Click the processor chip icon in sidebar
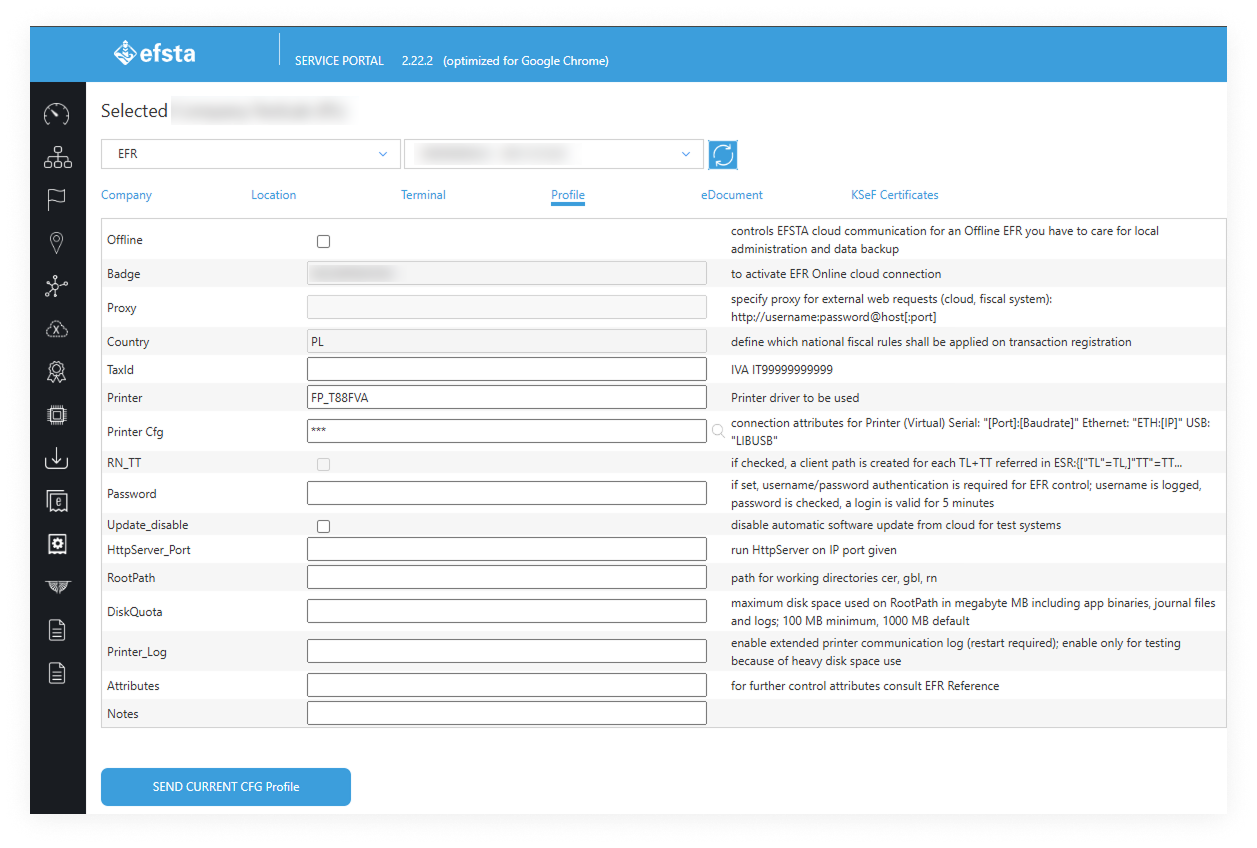This screenshot has height=848, width=1257. click(x=57, y=415)
